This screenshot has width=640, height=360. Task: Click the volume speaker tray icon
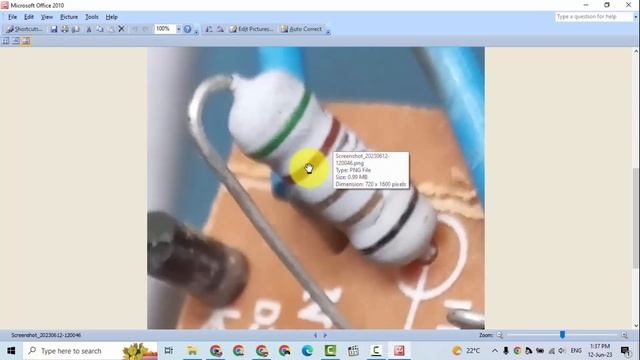pyautogui.click(x=562, y=351)
